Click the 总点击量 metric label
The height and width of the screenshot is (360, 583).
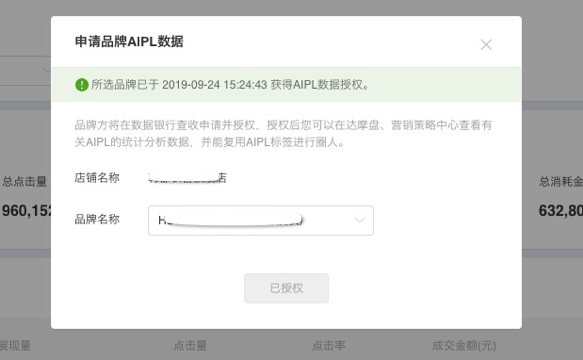tap(25, 181)
